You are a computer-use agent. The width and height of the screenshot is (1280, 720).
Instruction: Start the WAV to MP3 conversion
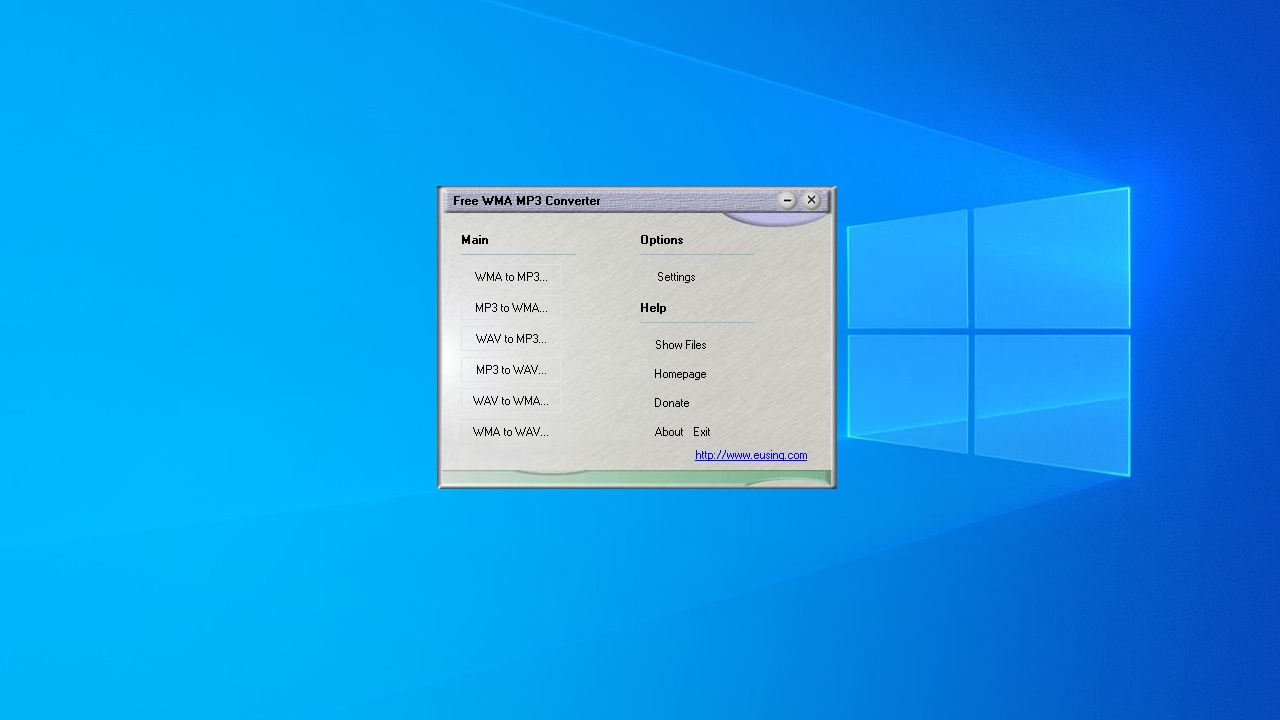point(511,339)
